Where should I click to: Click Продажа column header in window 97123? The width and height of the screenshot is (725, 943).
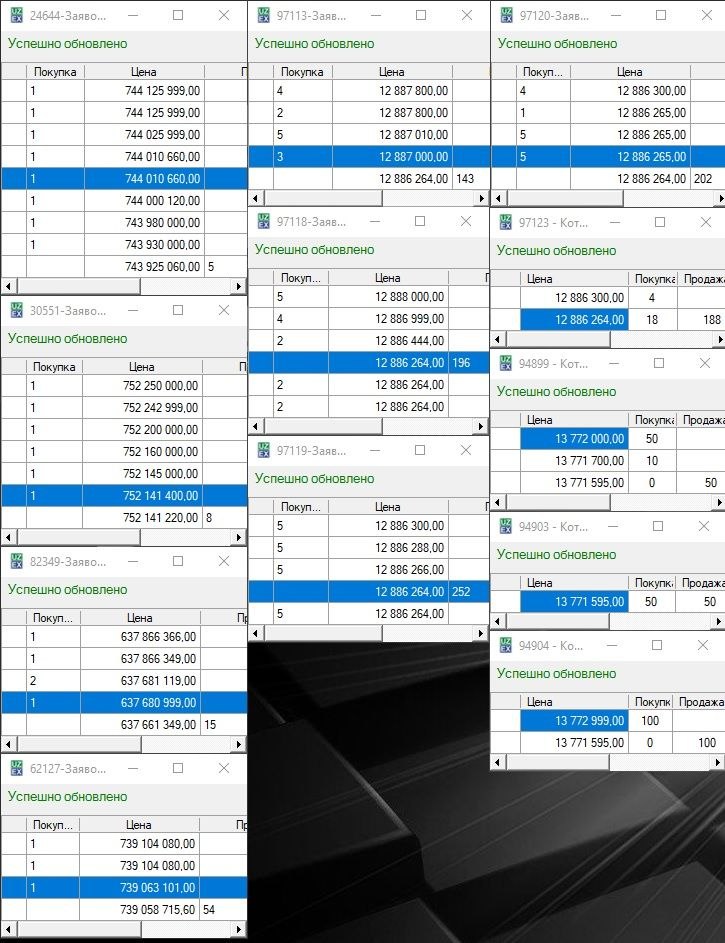point(701,279)
